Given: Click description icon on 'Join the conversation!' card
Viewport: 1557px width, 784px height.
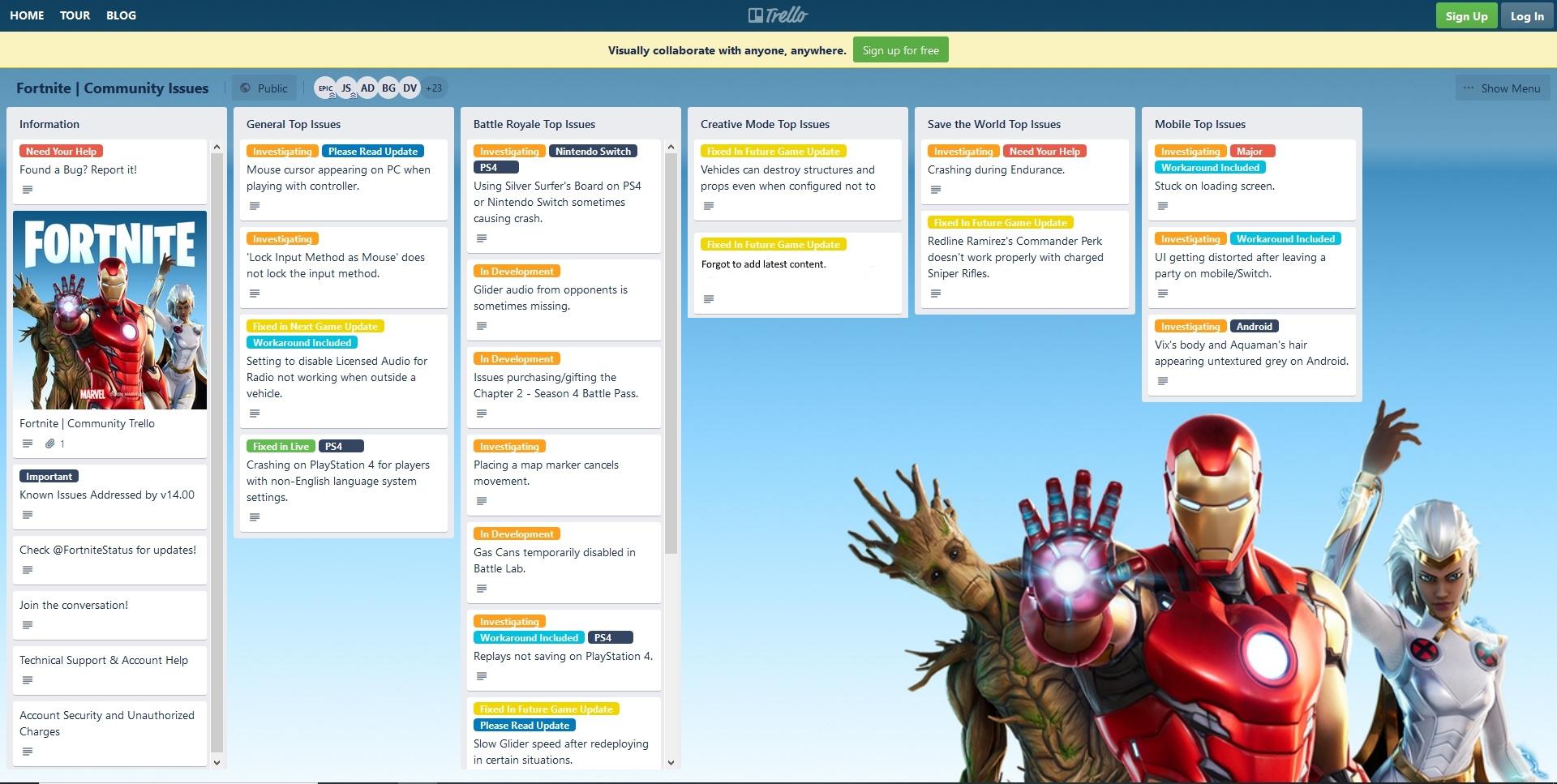Looking at the screenshot, I should [28, 625].
